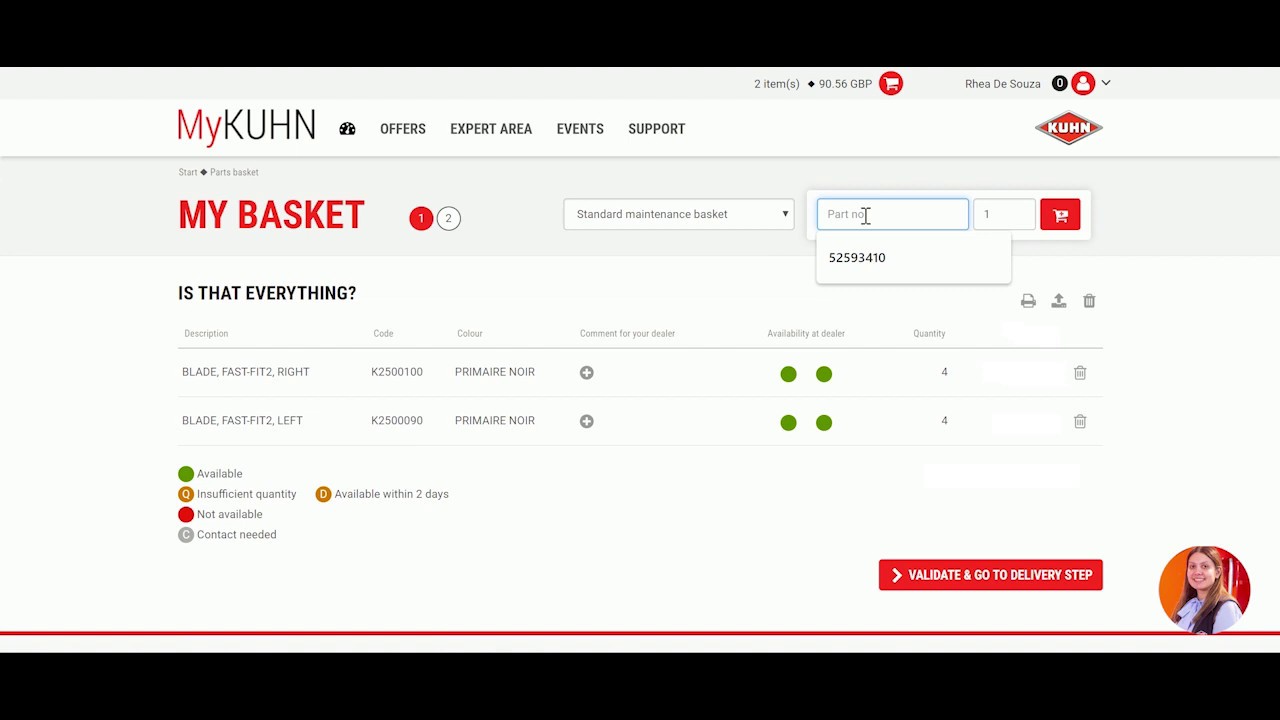Click first availability dot for K2500100
This screenshot has width=1280, height=720.
pyautogui.click(x=789, y=374)
